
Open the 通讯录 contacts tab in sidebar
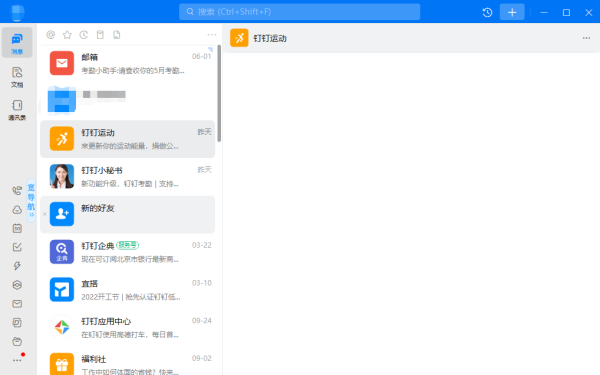pos(17,110)
